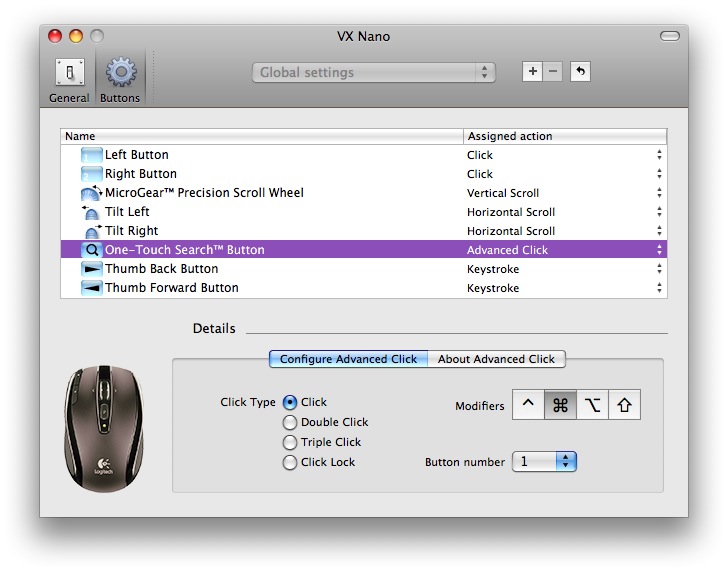Screen dimensions: 728x572
Task: Toggle the Control modifier key
Action: pyautogui.click(x=528, y=405)
